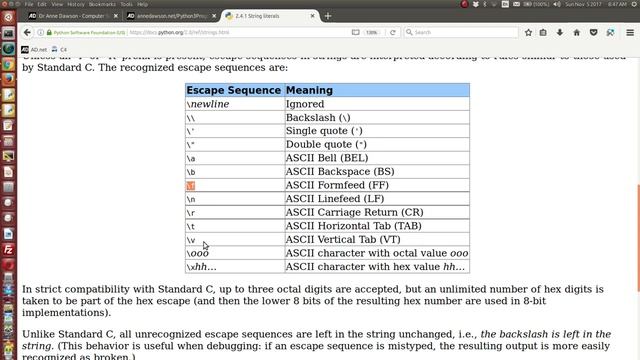Click 'ASCII Vertical Tab (VT)' cell
This screenshot has width=640, height=360.
click(x=377, y=240)
